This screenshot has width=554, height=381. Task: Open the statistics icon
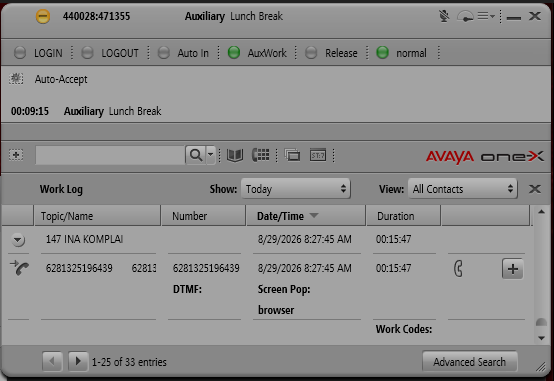(x=318, y=155)
